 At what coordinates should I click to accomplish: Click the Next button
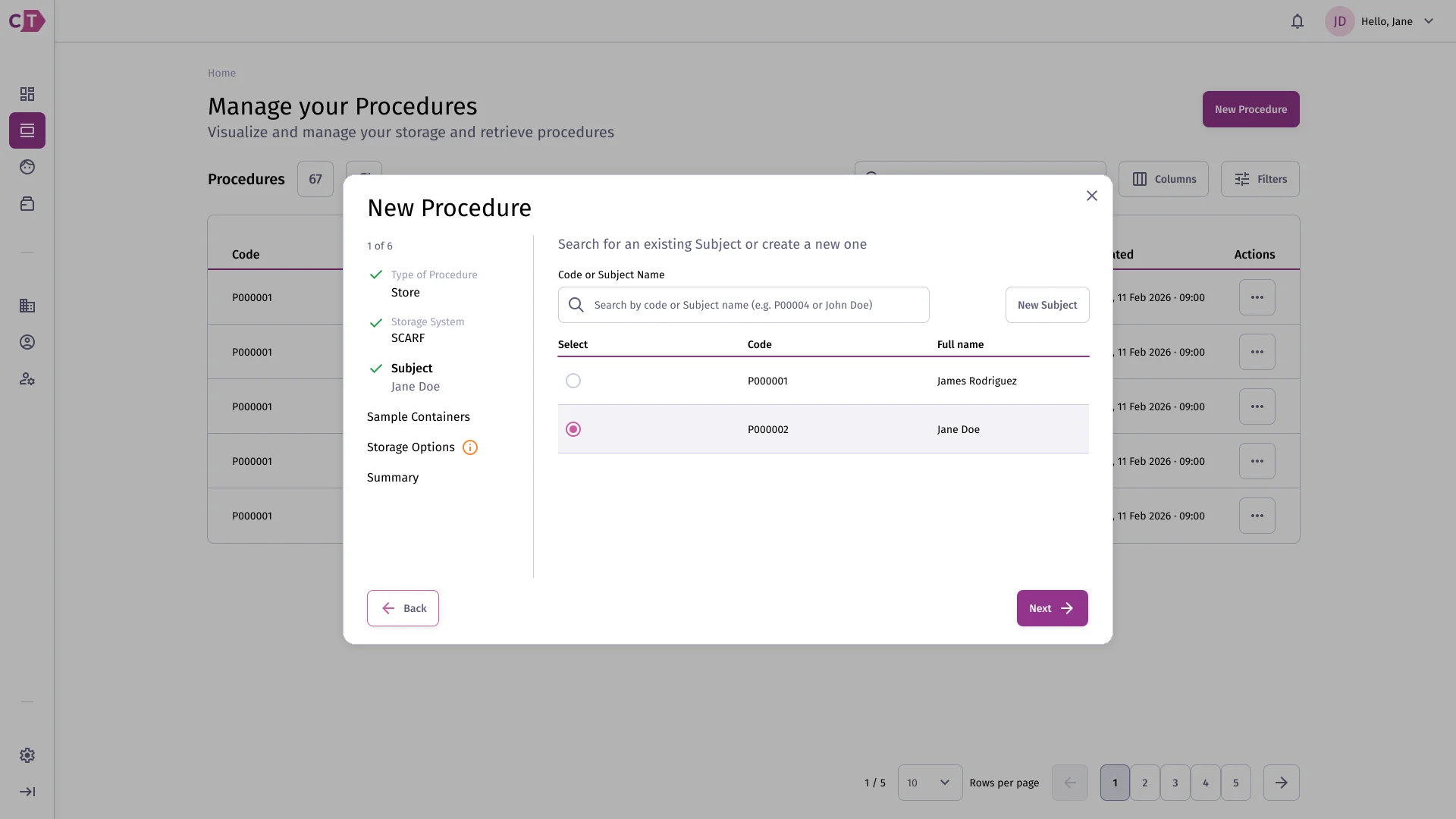[1053, 608]
